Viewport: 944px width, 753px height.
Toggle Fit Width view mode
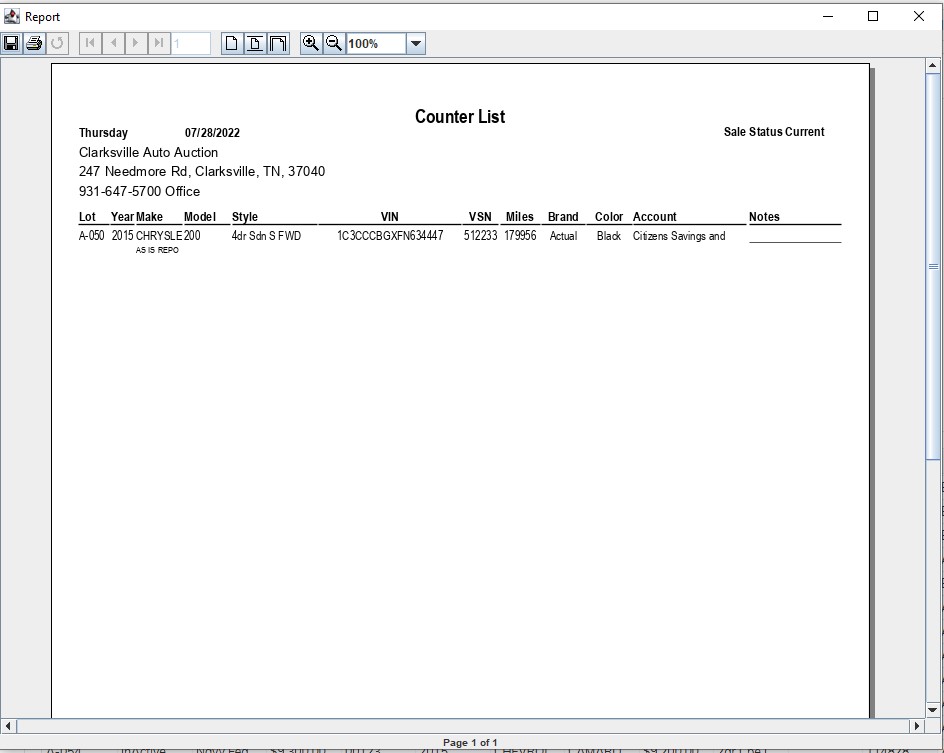pyautogui.click(x=278, y=43)
